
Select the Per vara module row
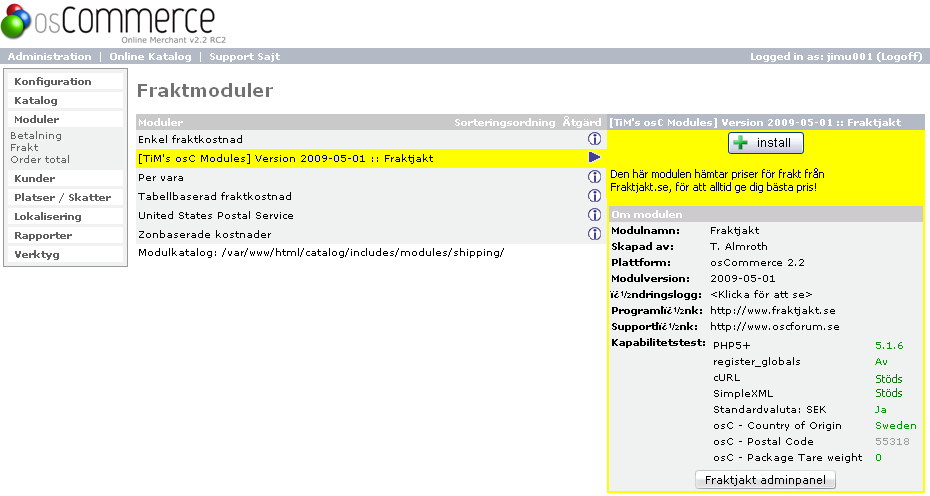point(371,177)
